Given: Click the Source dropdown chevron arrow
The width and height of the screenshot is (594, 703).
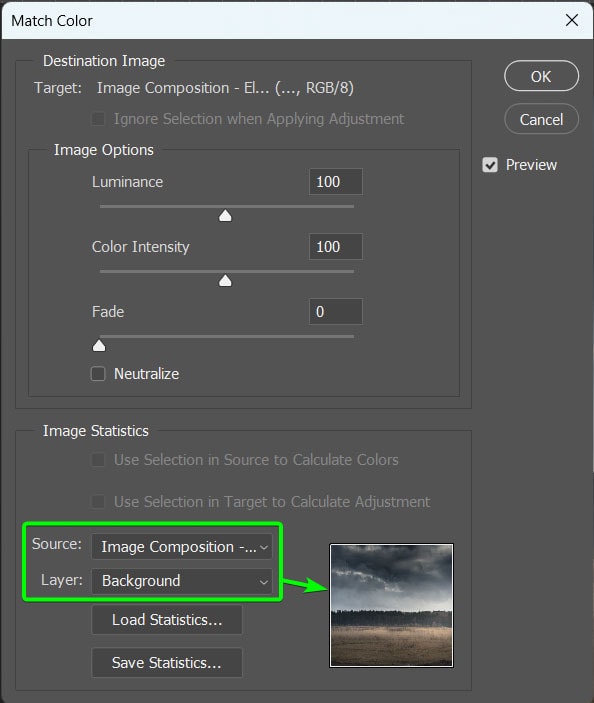Looking at the screenshot, I should (x=264, y=547).
